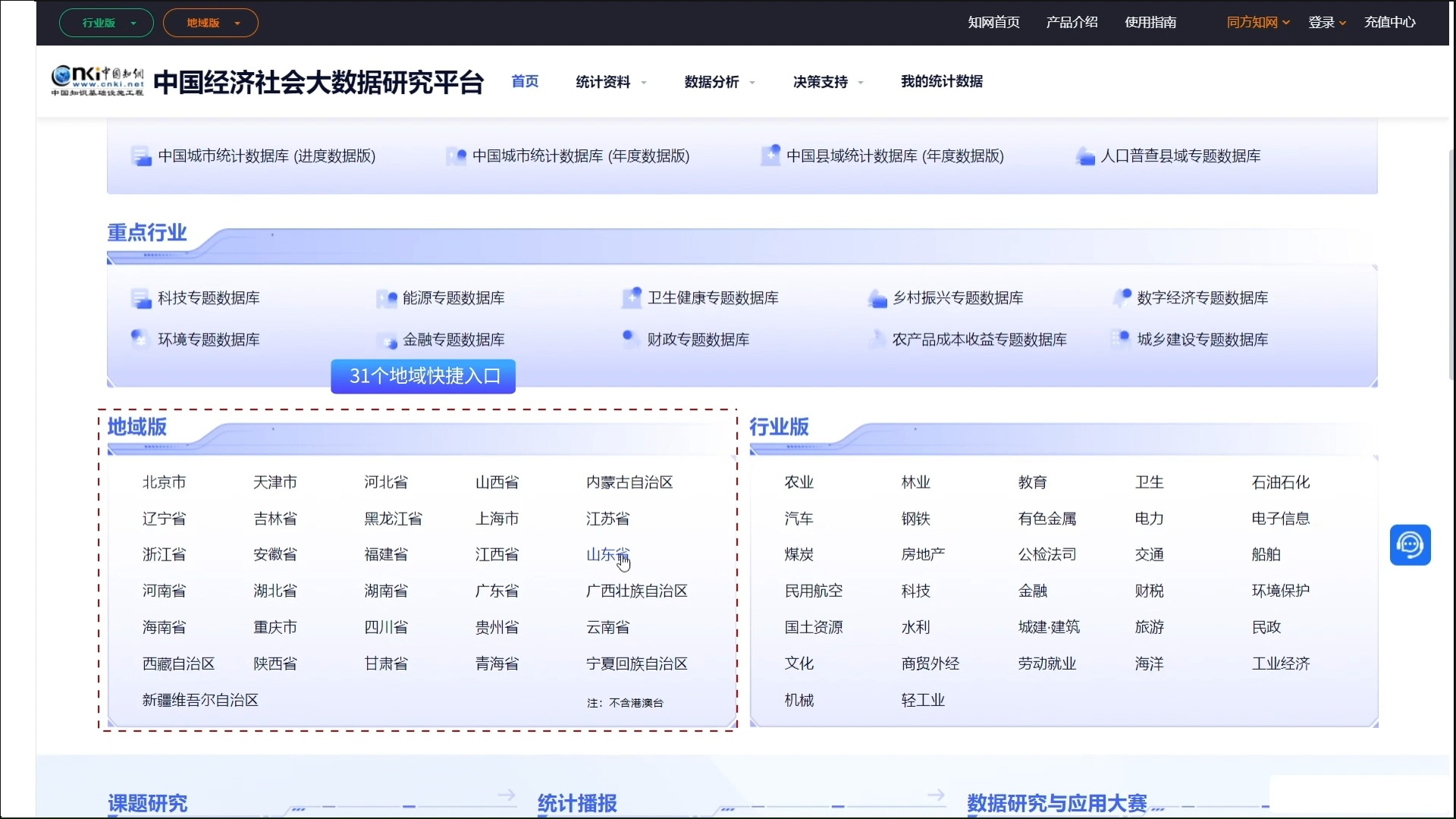The height and width of the screenshot is (819, 1456).
Task: Select 新疆维吾尔自治区 region
Action: click(x=200, y=700)
